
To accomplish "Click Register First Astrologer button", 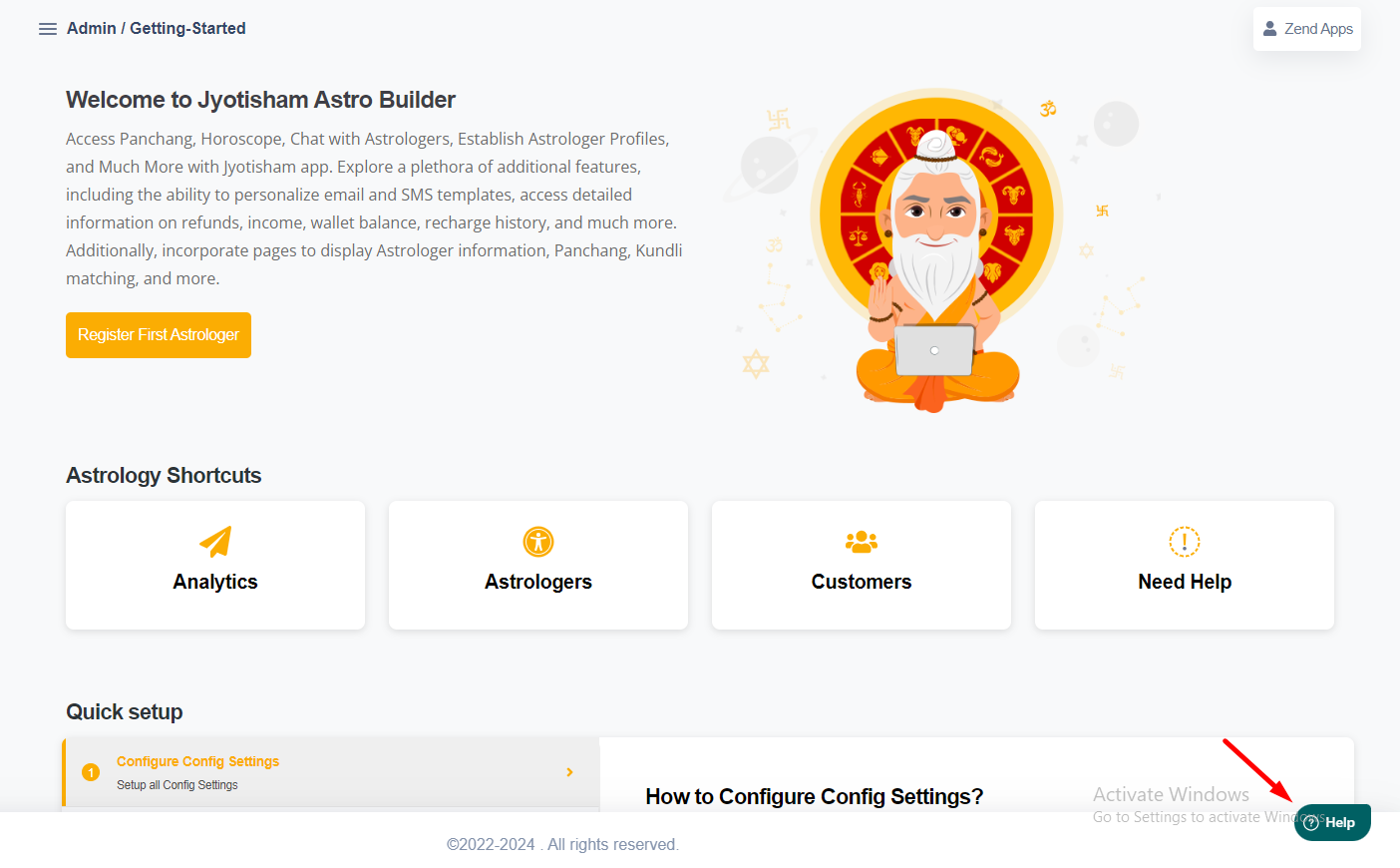I will pos(159,335).
